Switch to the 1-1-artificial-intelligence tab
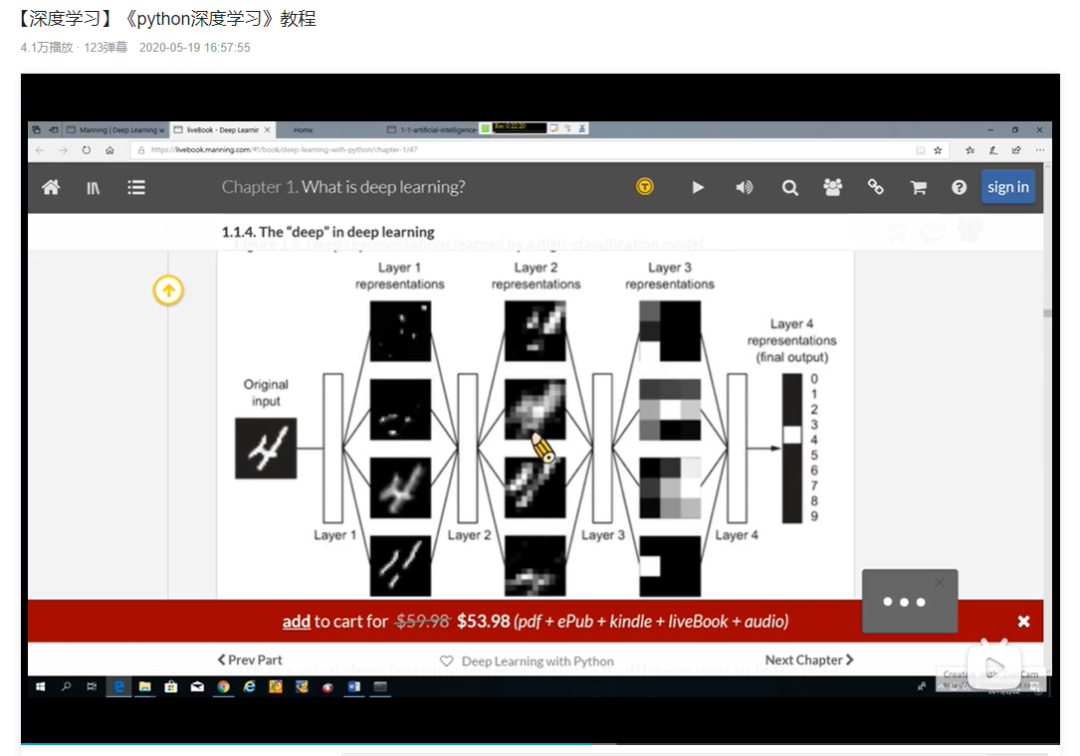Image resolution: width=1080 pixels, height=756 pixels. coord(432,129)
